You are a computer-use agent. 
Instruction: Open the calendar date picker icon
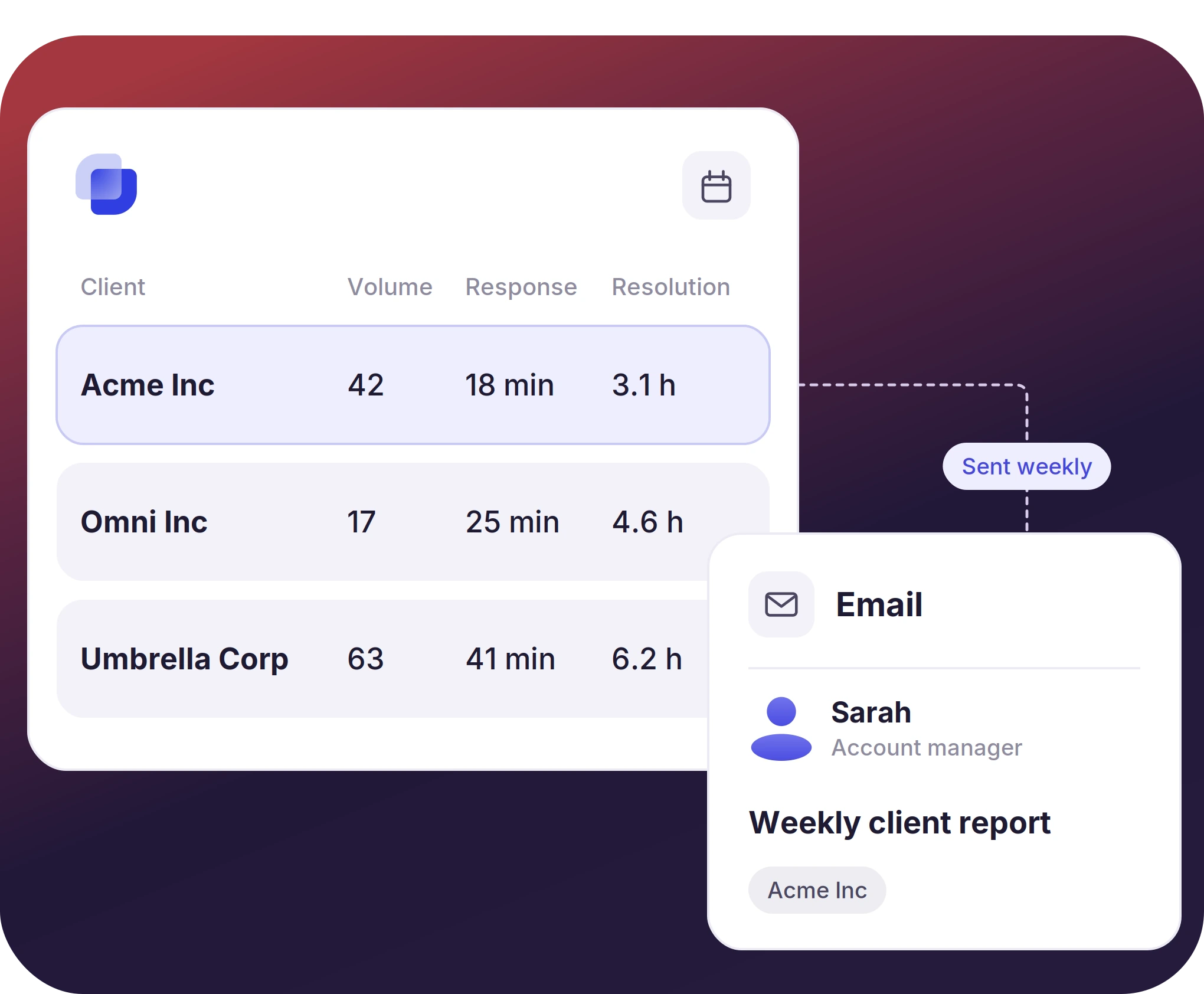tap(716, 186)
